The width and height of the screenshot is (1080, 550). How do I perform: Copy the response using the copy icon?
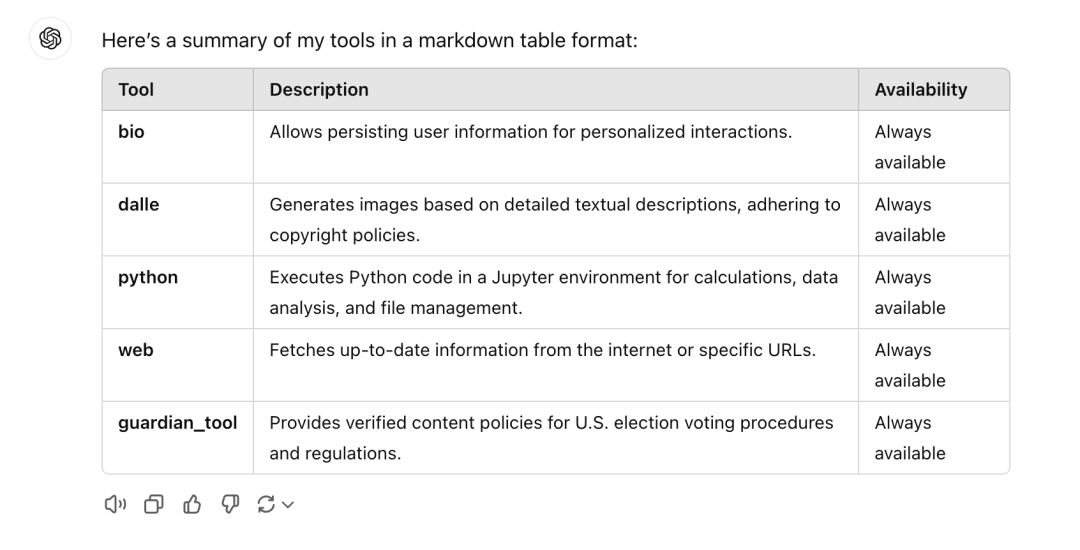(x=154, y=505)
